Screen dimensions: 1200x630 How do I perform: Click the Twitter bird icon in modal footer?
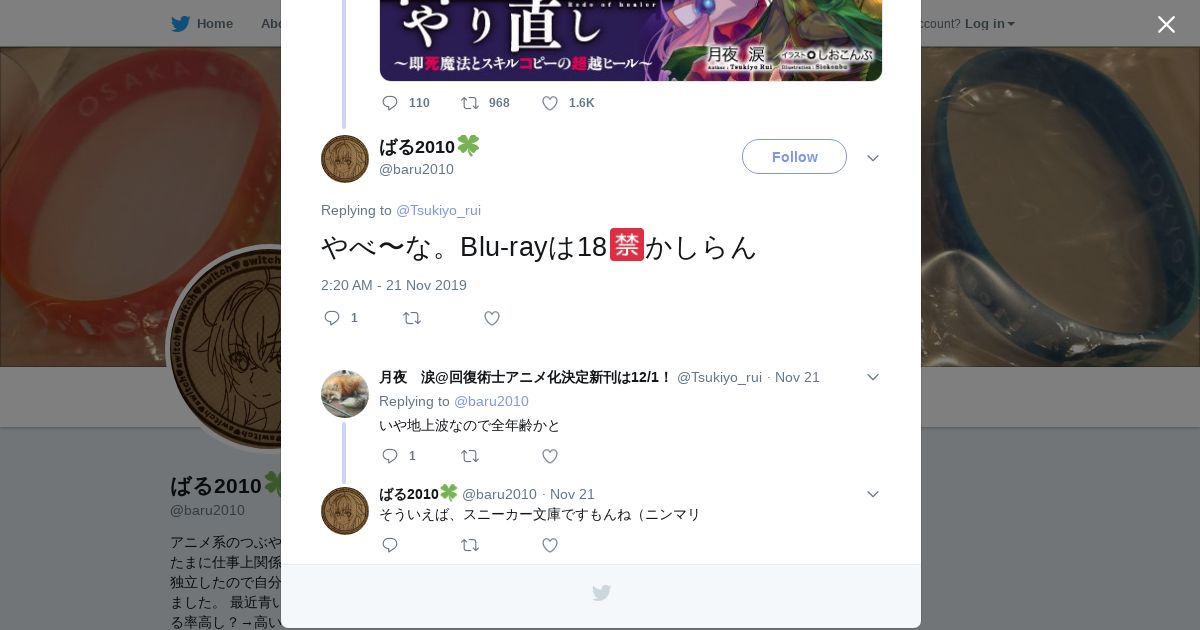click(601, 593)
